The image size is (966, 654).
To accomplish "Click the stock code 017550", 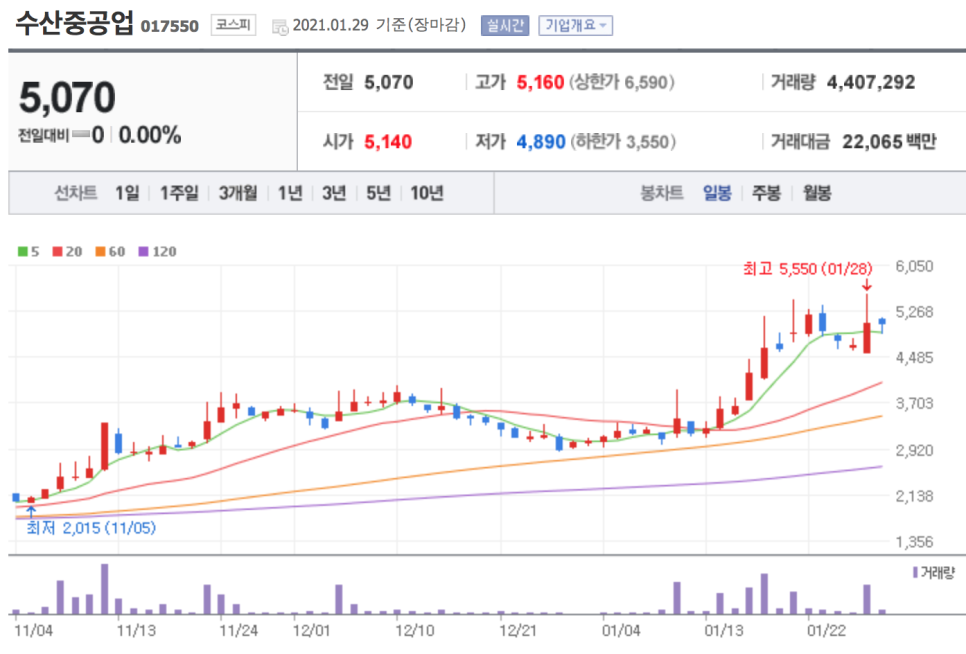I will tap(170, 26).
